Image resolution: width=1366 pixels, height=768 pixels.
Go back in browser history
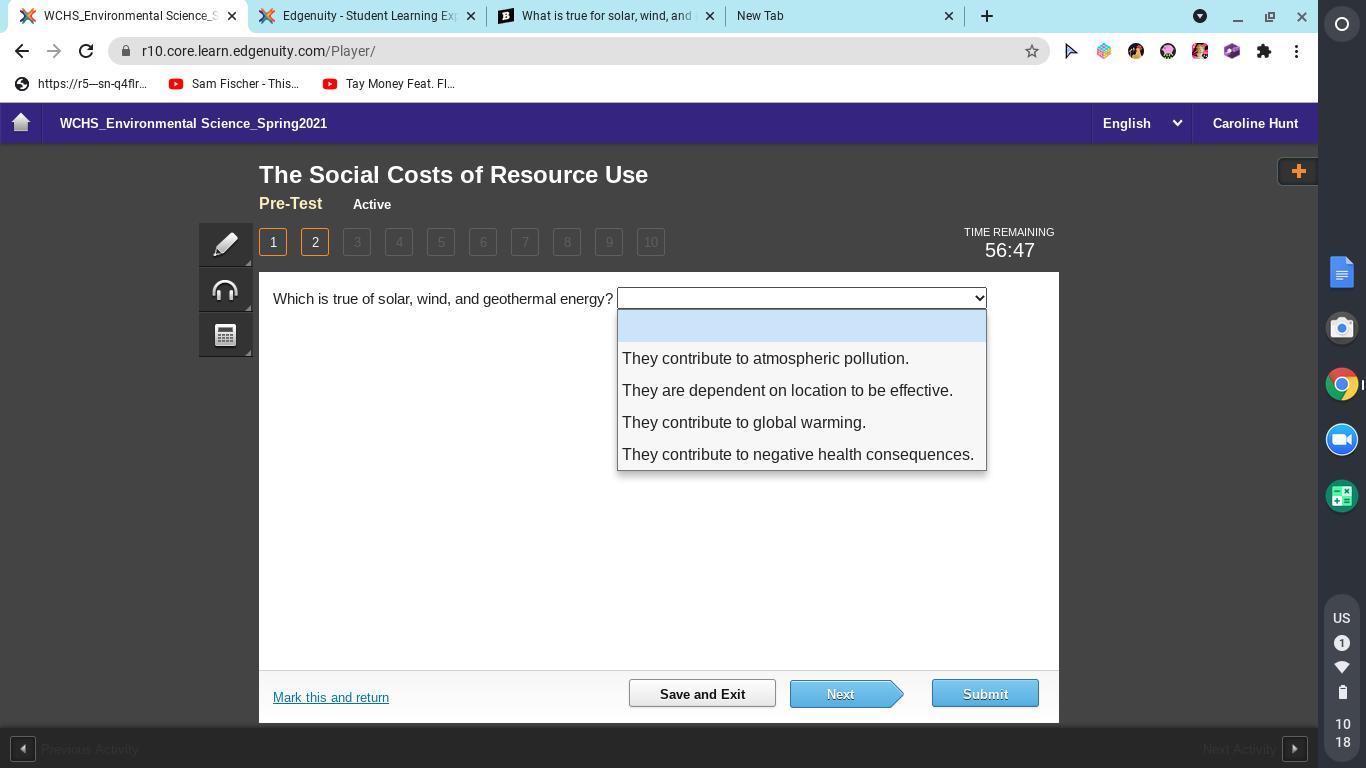tap(22, 51)
